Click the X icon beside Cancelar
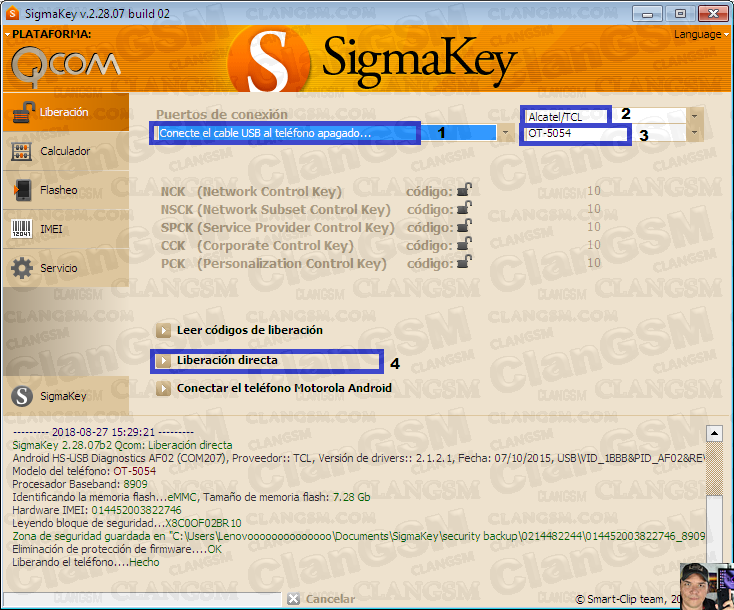 (x=294, y=599)
